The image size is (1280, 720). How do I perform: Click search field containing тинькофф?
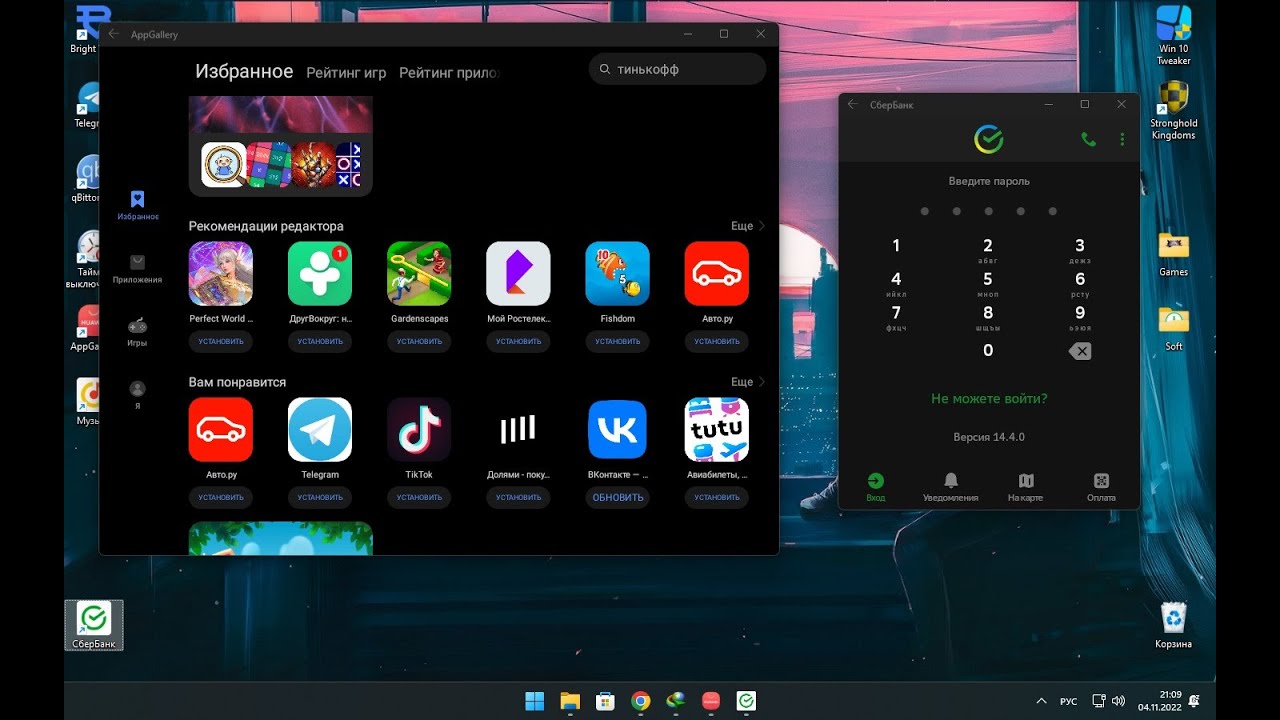pos(677,69)
